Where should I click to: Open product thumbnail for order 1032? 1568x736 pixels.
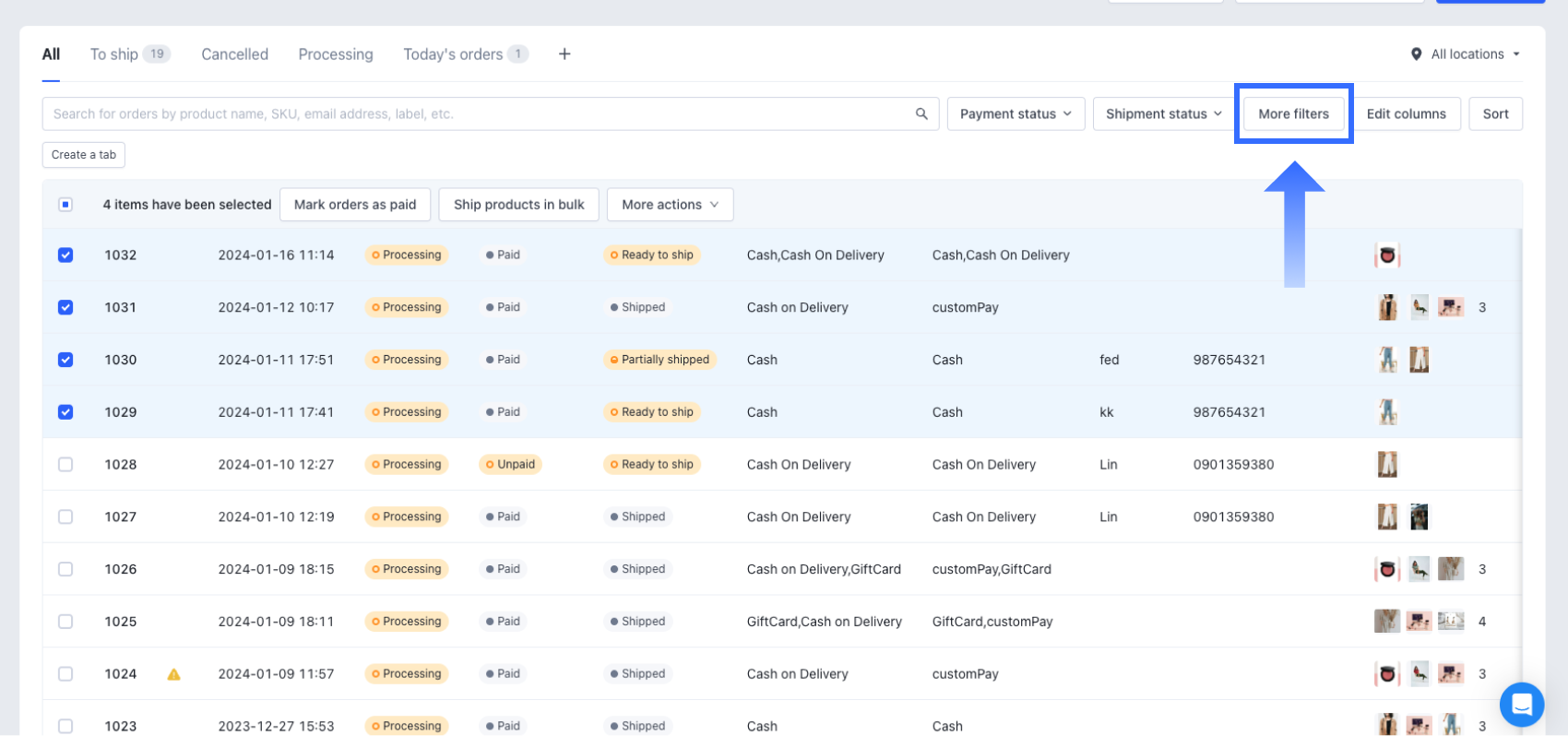[x=1386, y=255]
